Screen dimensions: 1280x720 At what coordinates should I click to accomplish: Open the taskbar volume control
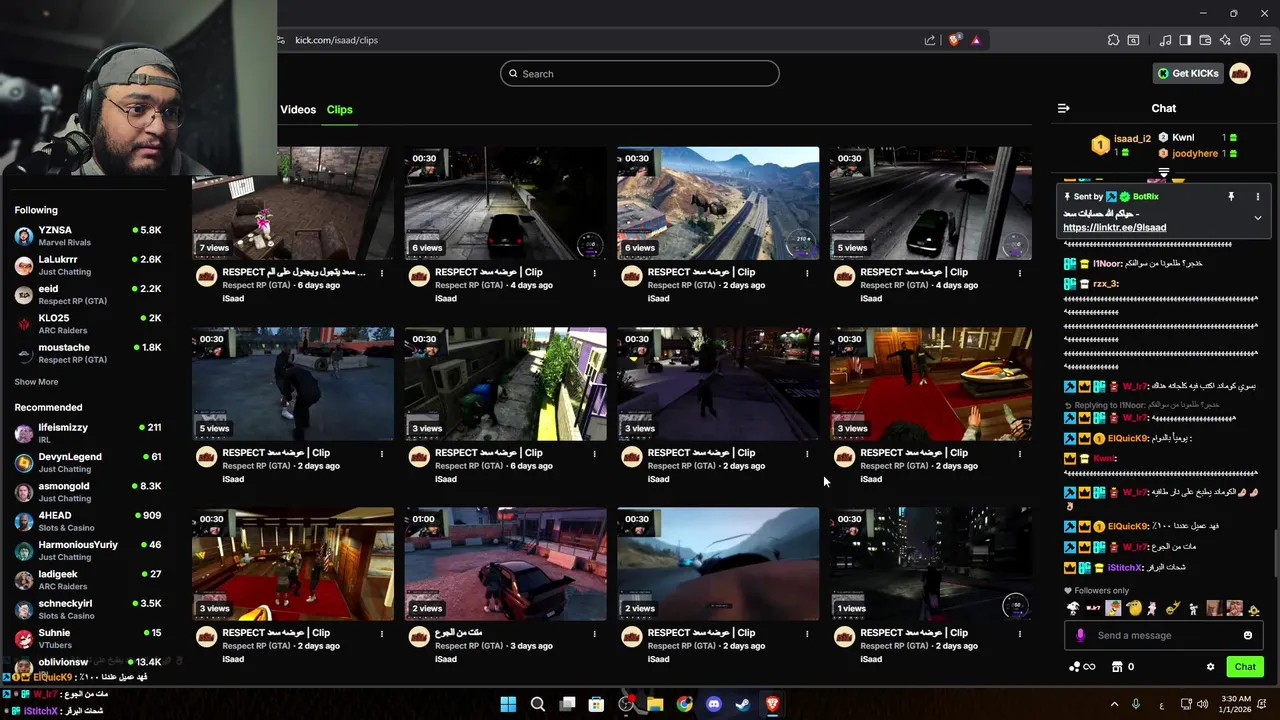point(1202,704)
